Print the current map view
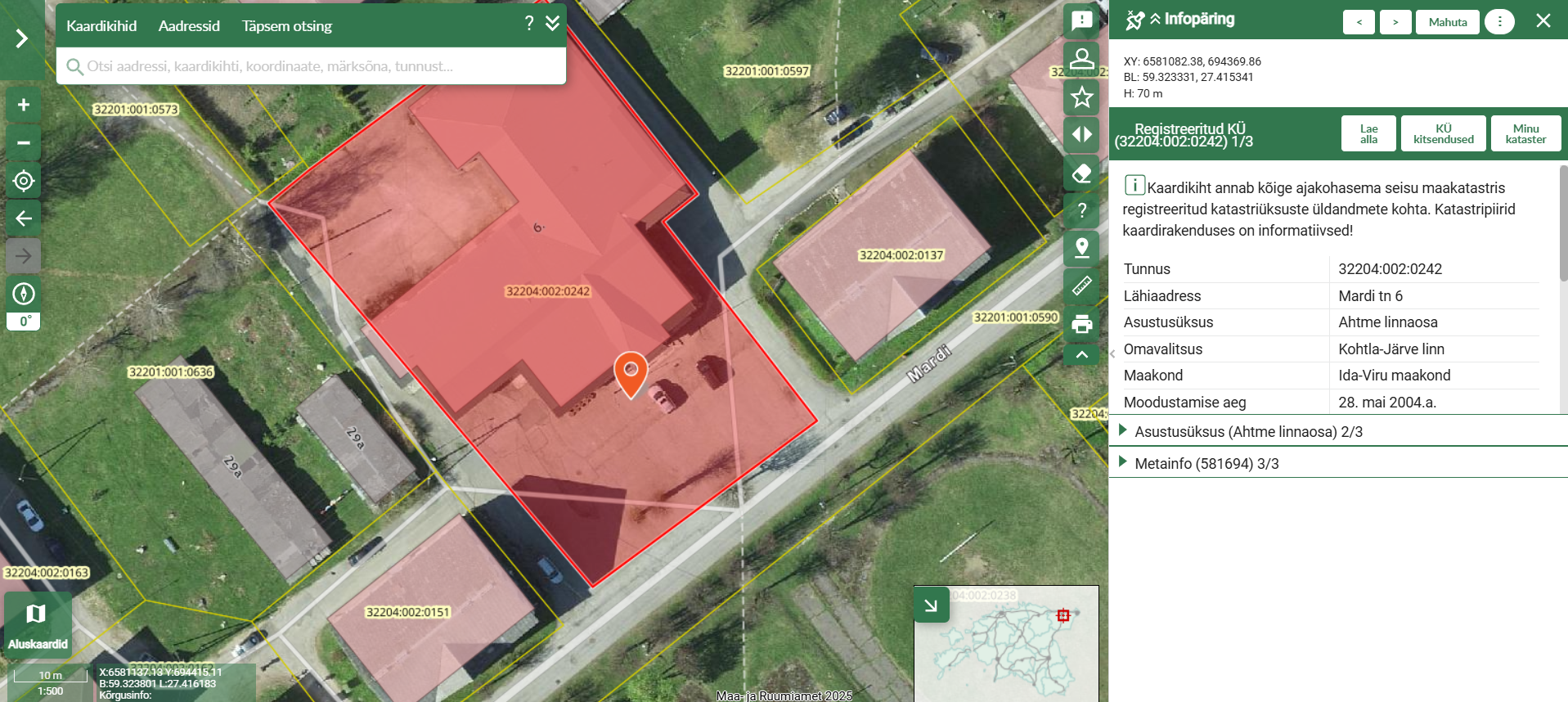Screen dimensions: 1568x702 [1081, 324]
